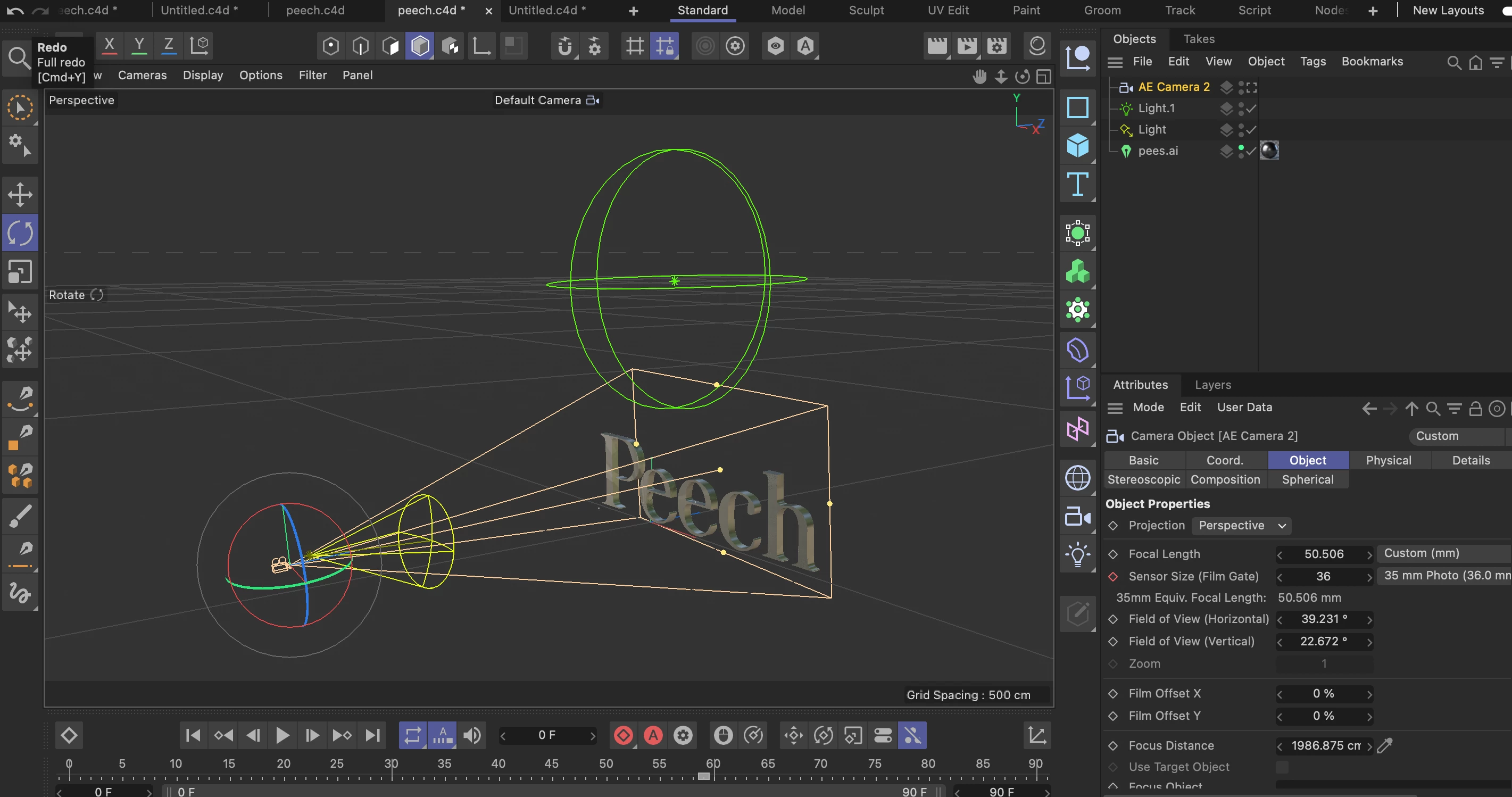Add a Light object from the palette
Screen dimensions: 1512x797
[1077, 554]
